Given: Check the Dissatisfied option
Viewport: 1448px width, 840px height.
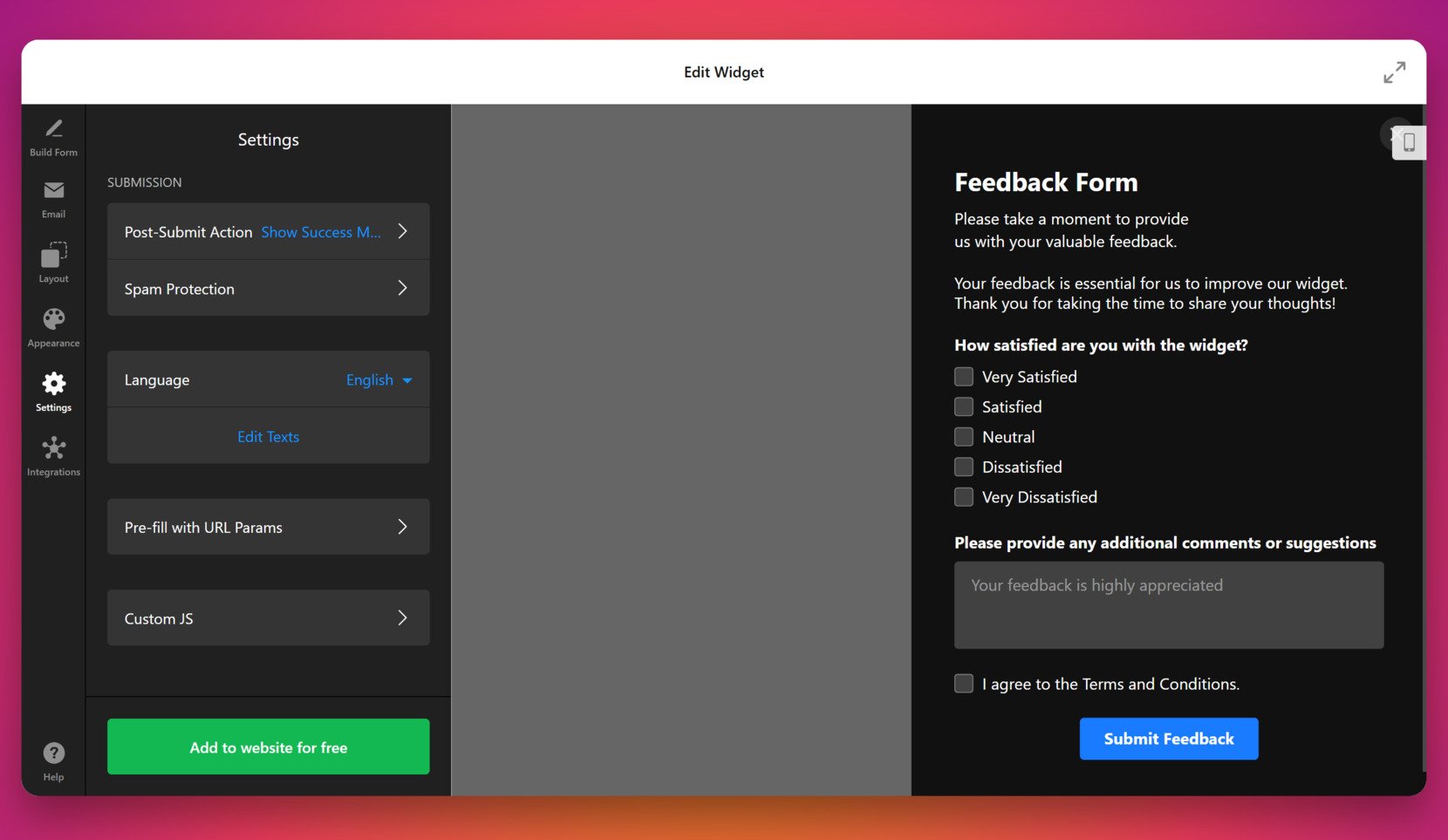Looking at the screenshot, I should click(964, 467).
